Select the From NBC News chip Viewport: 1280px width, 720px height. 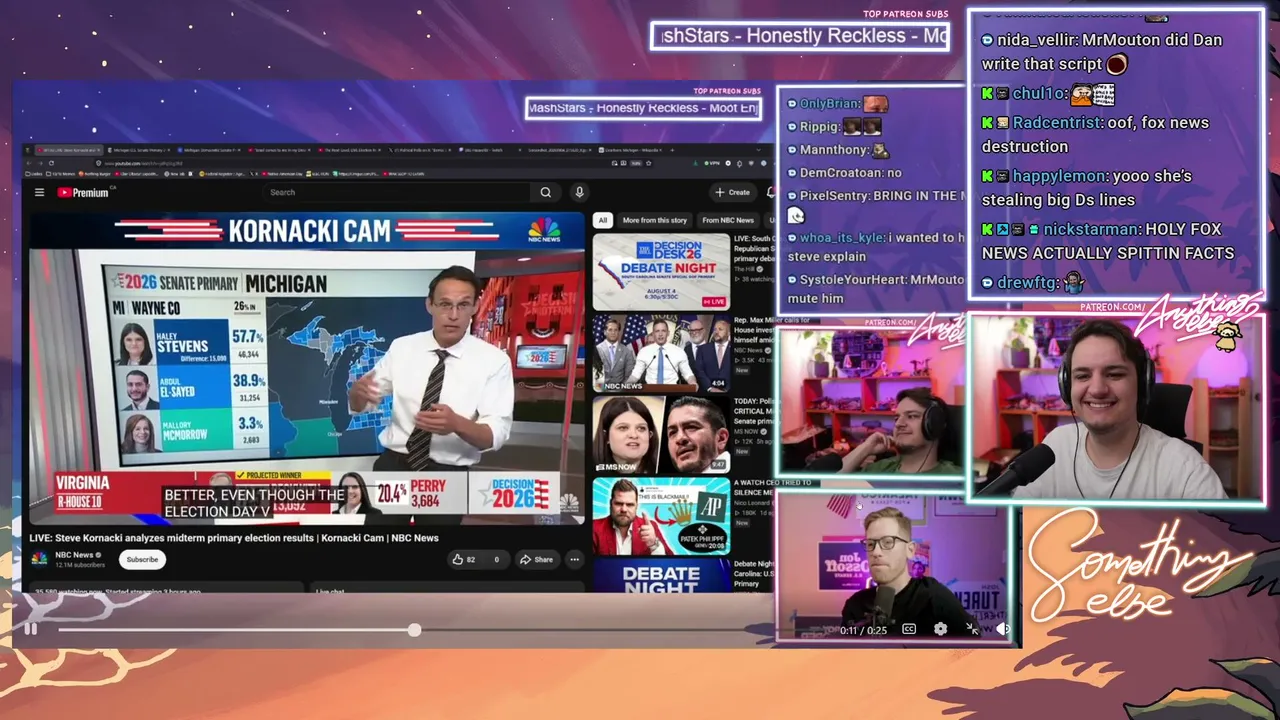728,220
